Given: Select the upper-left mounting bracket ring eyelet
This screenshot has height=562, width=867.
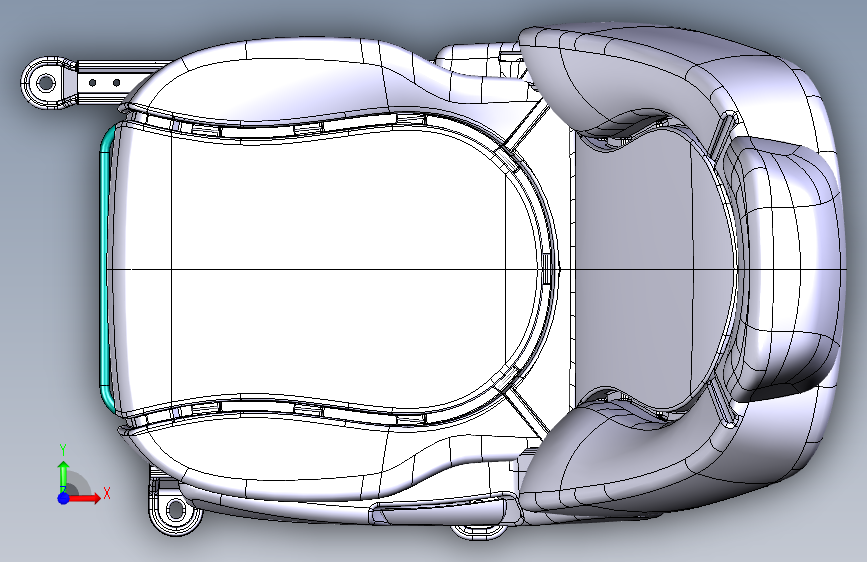Looking at the screenshot, I should pos(45,84).
